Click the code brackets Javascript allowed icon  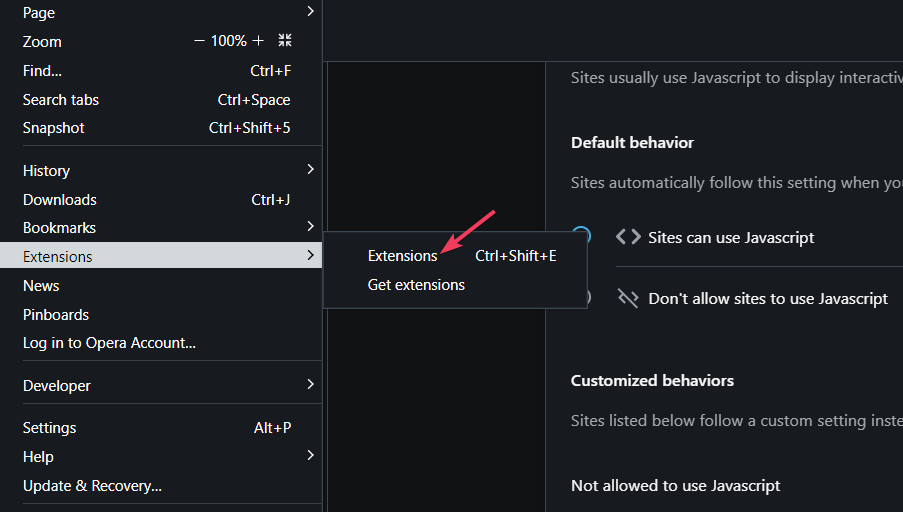pyautogui.click(x=628, y=237)
